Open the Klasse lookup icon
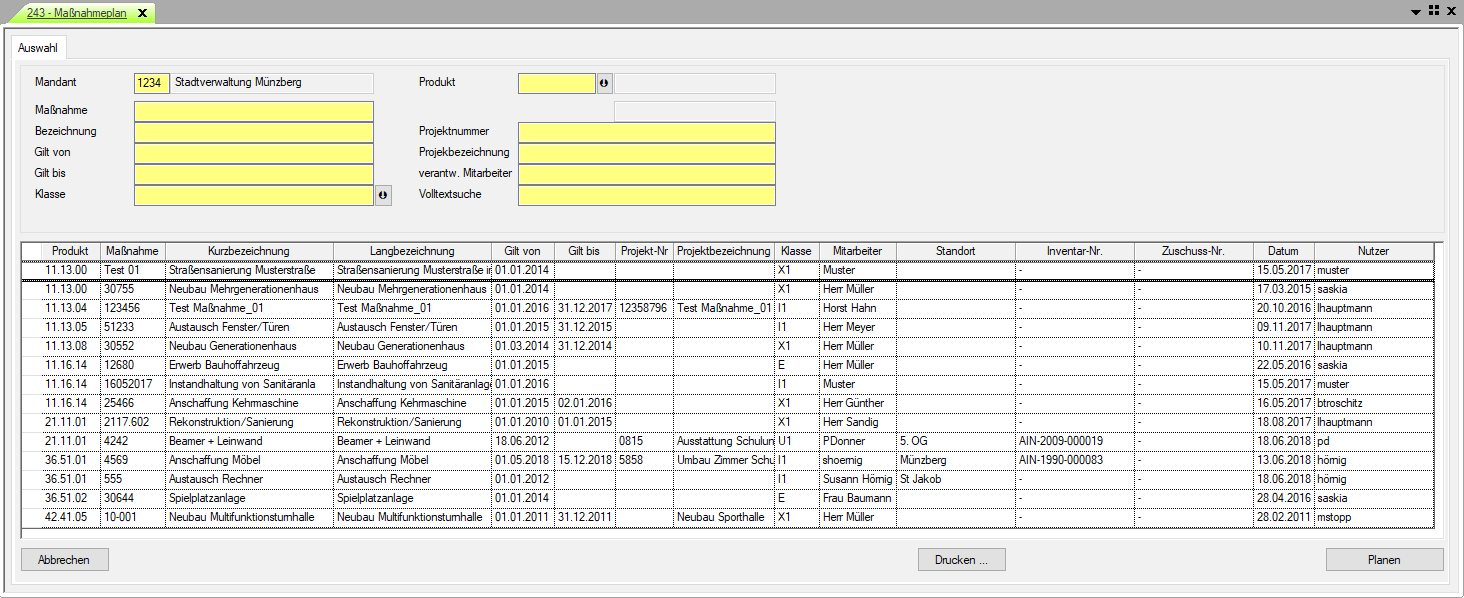Screen dimensions: 1464x598 click(383, 195)
